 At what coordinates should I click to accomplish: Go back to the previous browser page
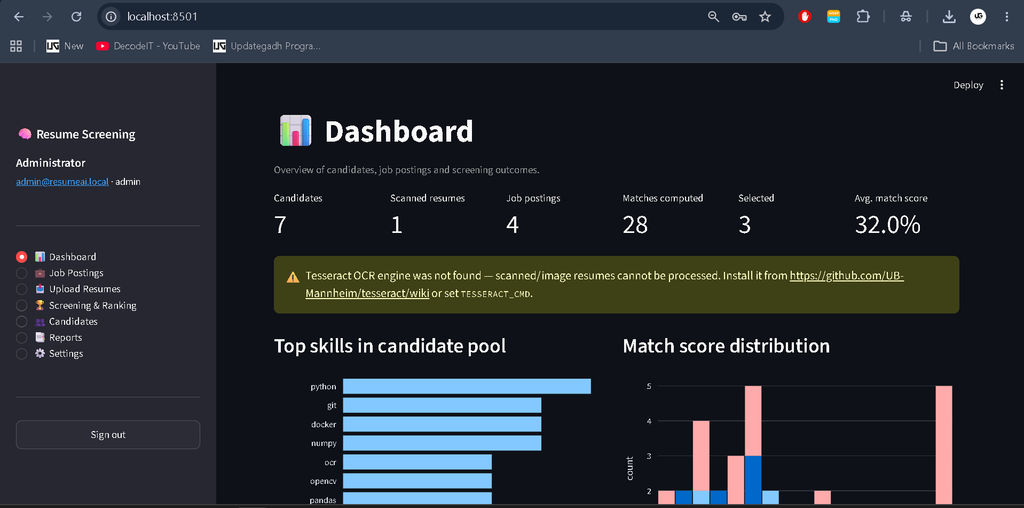[19, 17]
